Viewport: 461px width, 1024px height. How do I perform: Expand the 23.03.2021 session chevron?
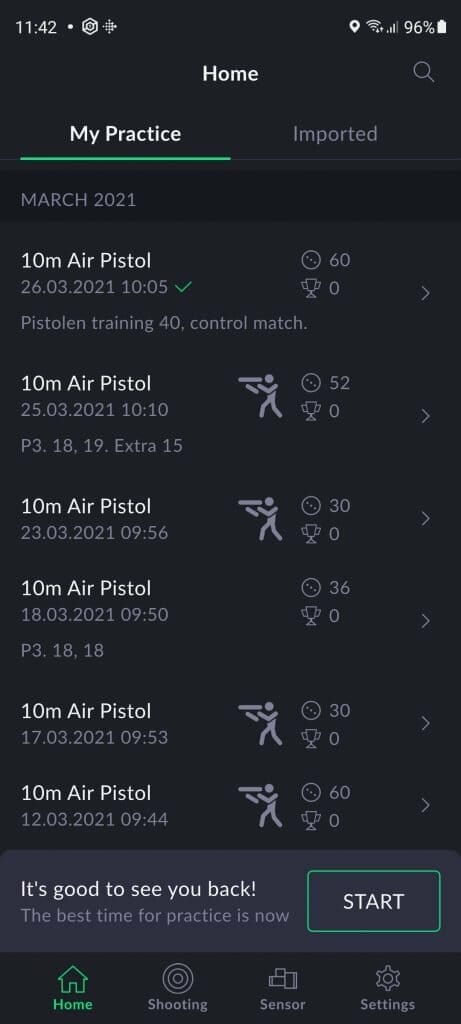(426, 519)
